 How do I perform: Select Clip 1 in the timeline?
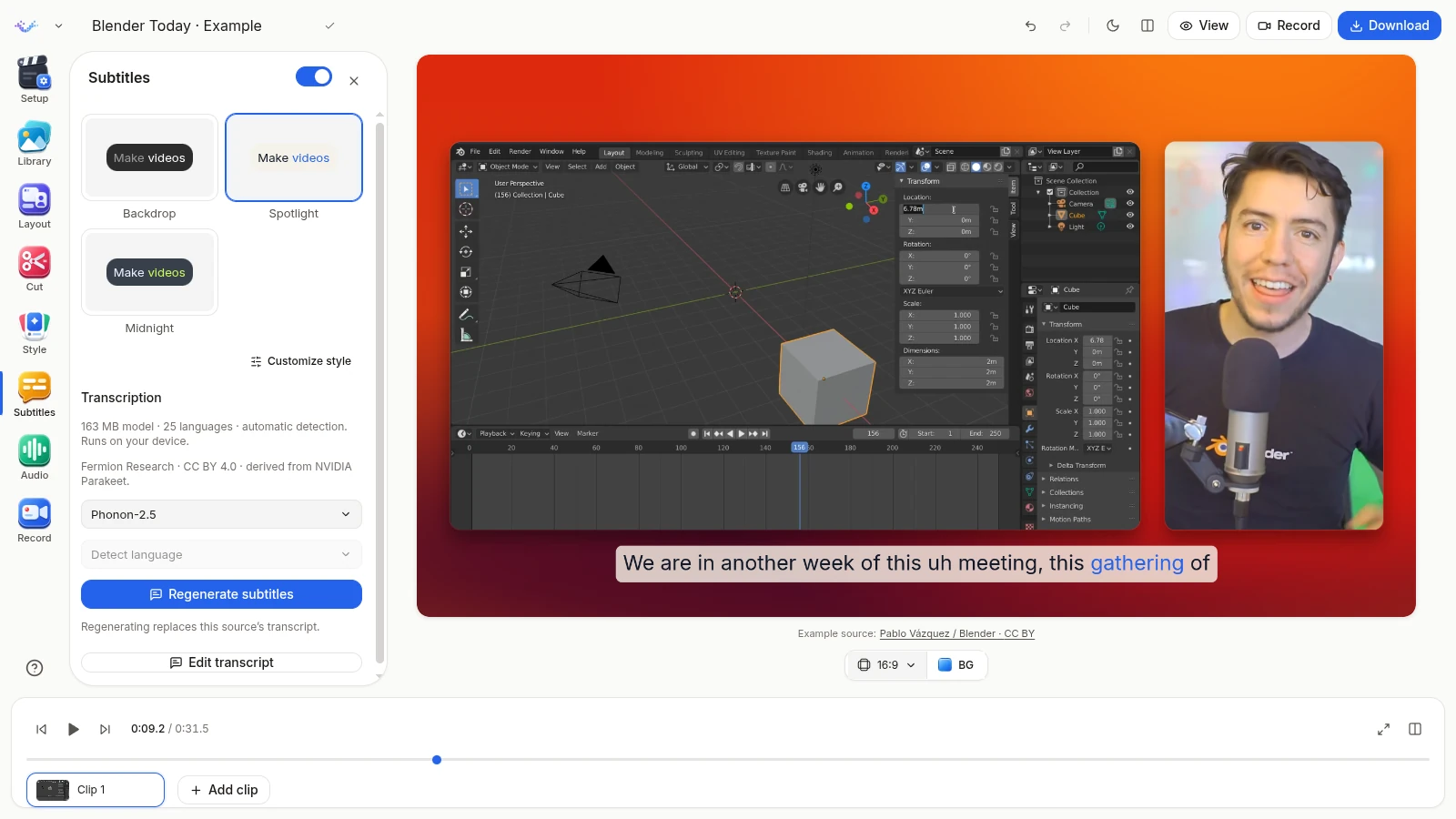96,790
